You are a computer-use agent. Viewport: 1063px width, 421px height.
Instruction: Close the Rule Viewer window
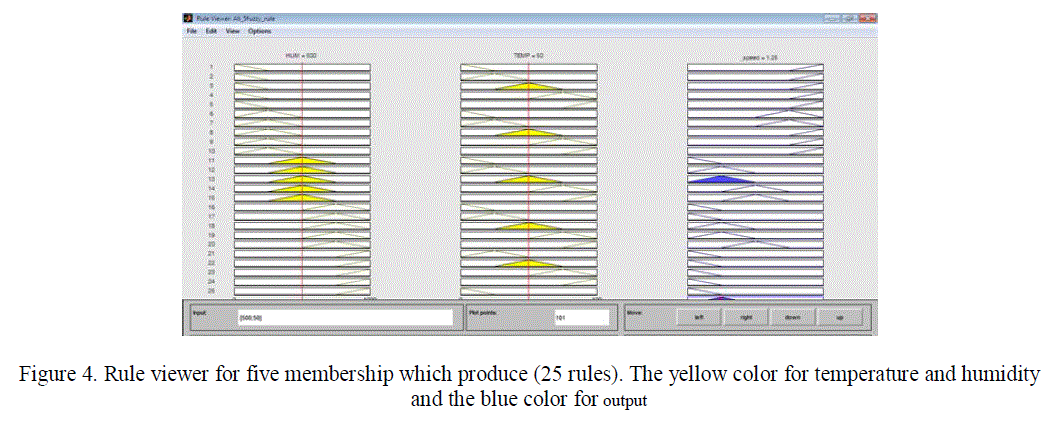click(x=870, y=18)
